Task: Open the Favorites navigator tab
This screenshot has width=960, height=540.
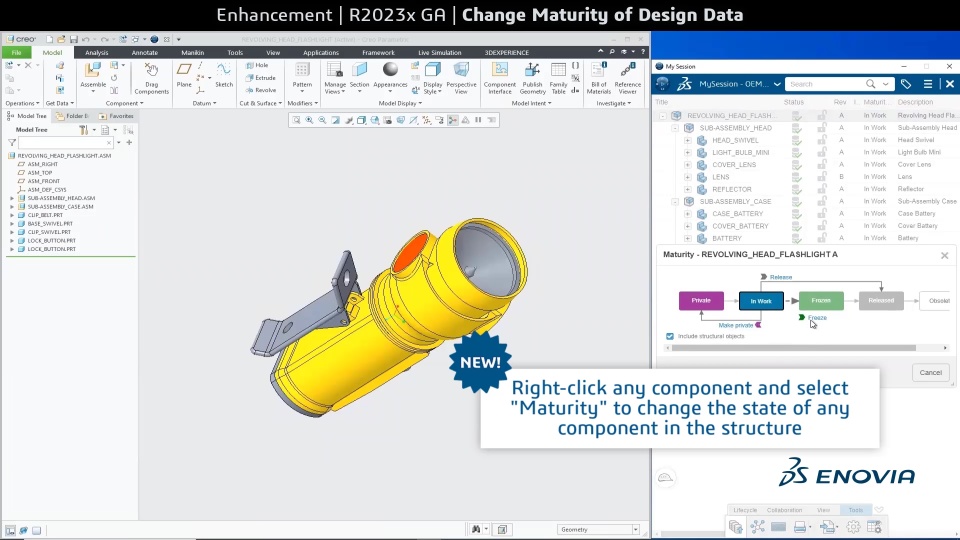Action: click(116, 116)
